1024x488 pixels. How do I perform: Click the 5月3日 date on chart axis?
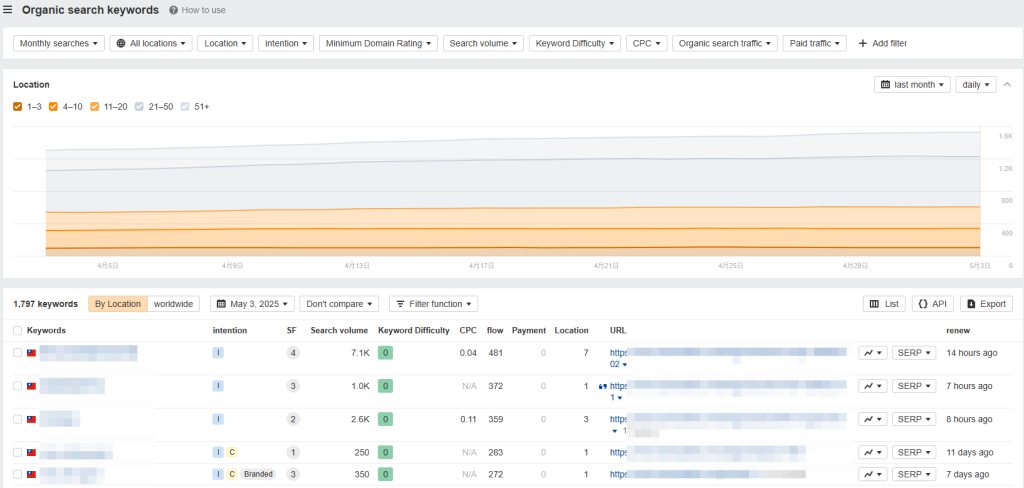tap(981, 266)
